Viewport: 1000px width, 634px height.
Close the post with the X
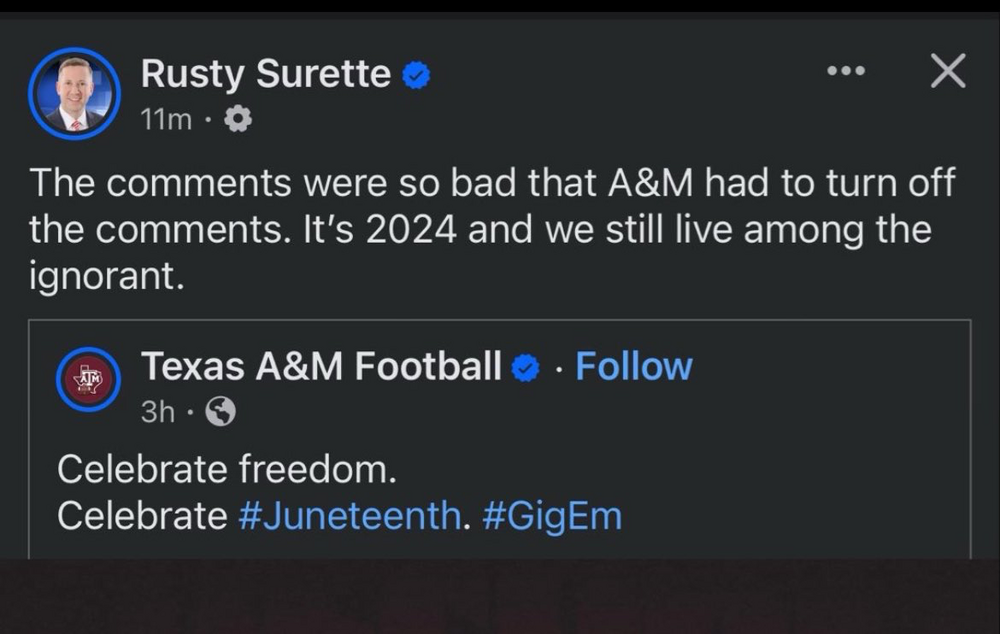click(947, 71)
